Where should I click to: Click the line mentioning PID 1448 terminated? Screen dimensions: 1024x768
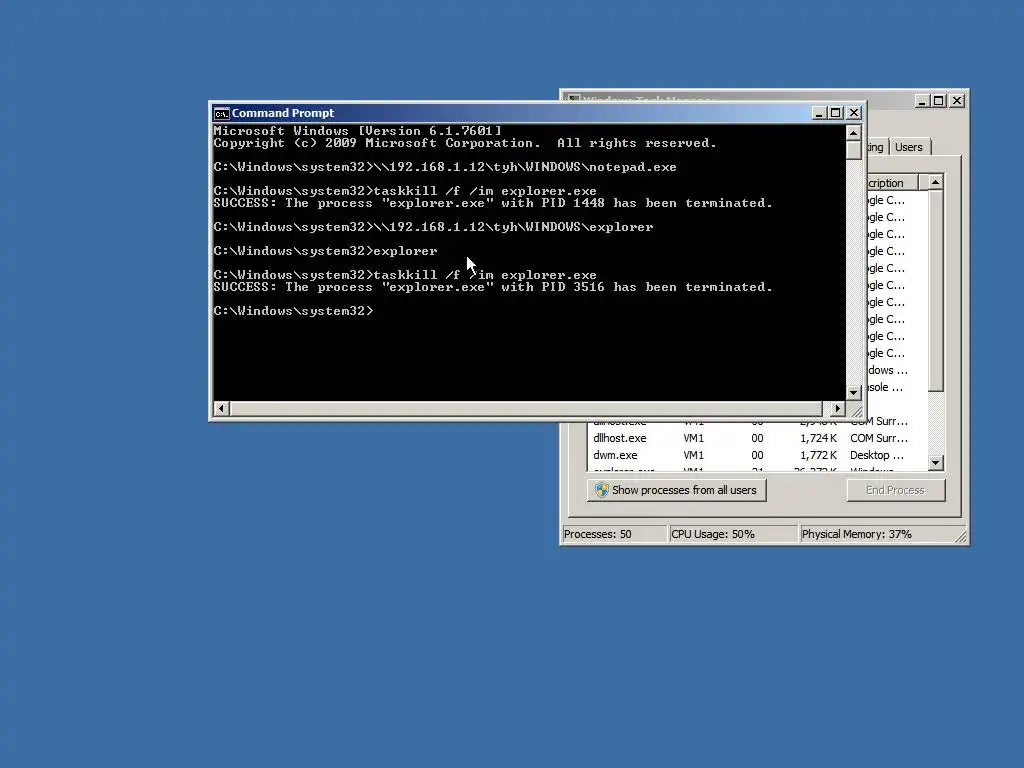492,203
